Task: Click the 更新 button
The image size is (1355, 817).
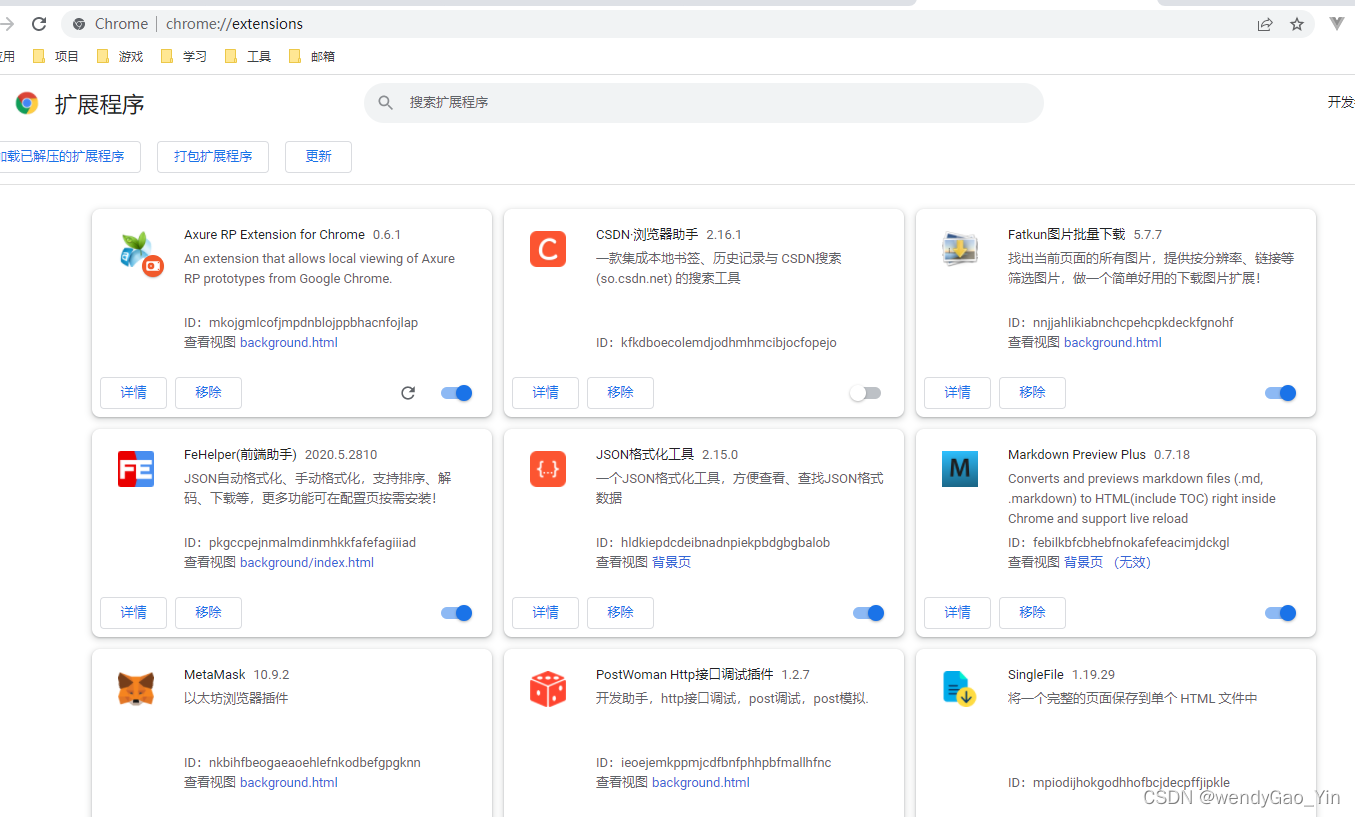Action: tap(318, 156)
